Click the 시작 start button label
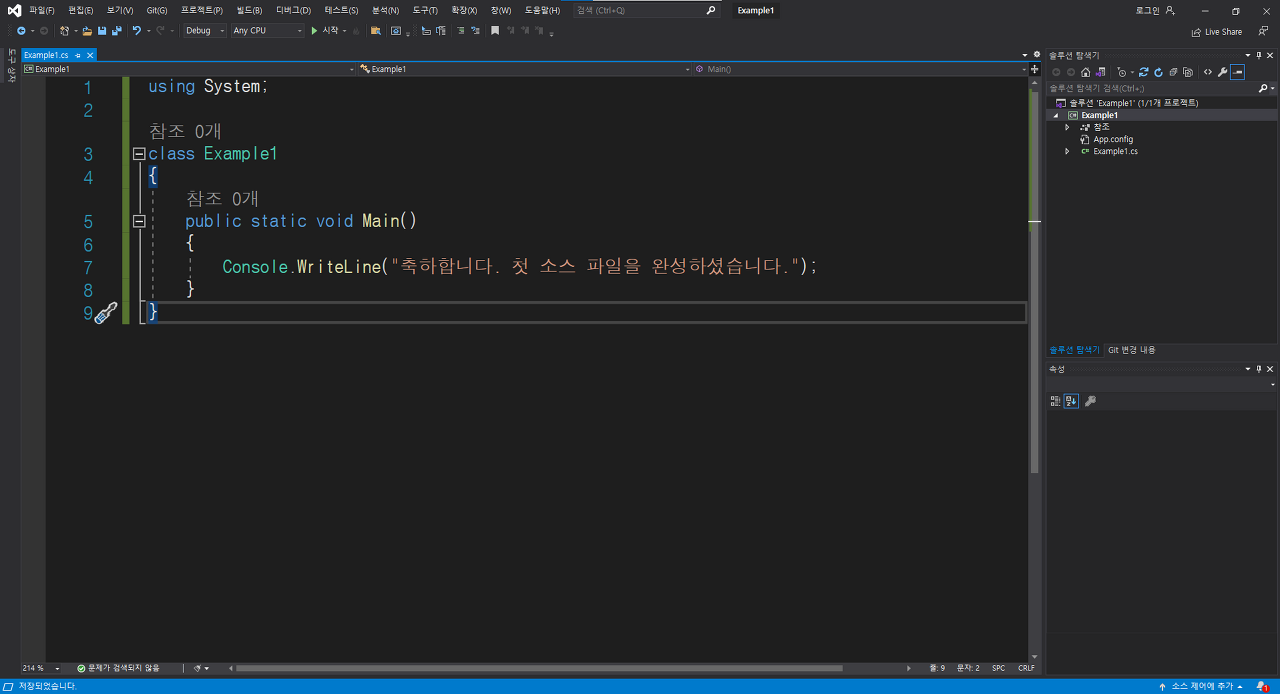 (x=330, y=31)
